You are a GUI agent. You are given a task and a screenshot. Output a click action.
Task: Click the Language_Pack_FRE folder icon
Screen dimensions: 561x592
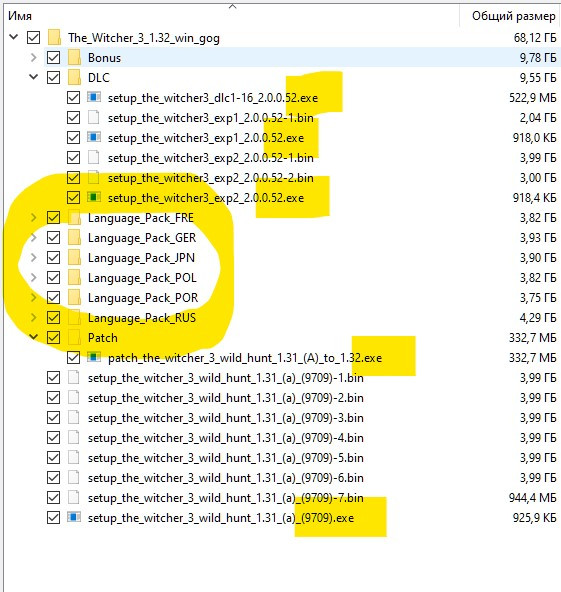74,217
